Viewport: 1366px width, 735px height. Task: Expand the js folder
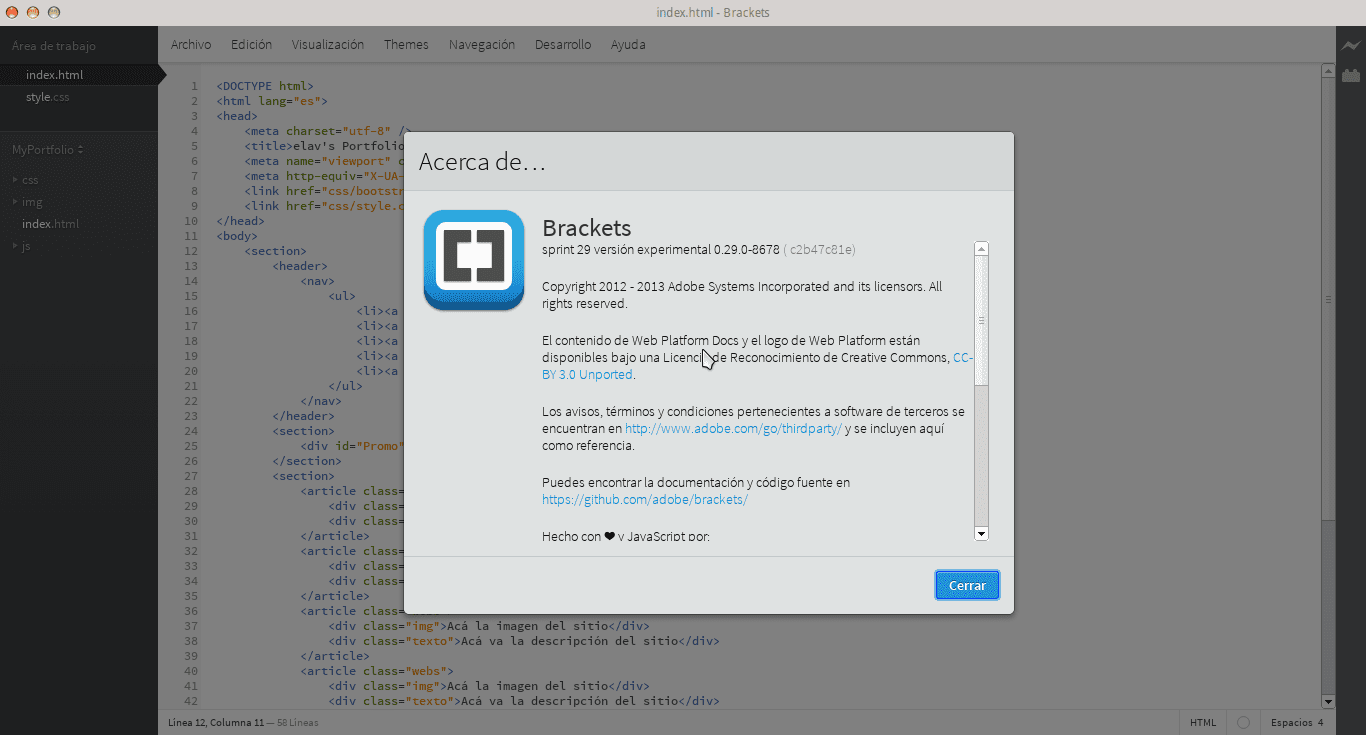click(26, 246)
